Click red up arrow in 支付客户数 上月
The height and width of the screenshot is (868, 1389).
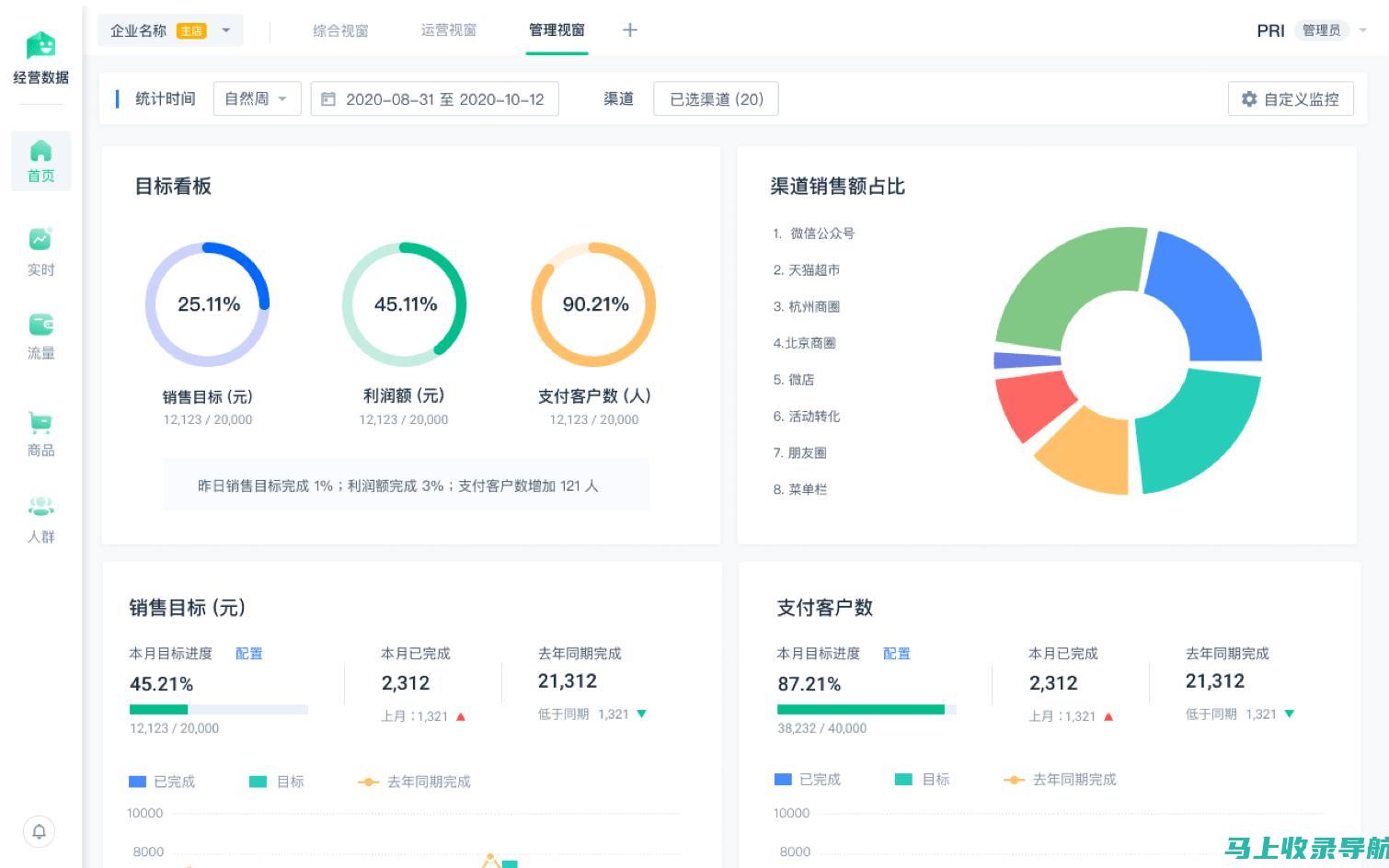(1108, 716)
